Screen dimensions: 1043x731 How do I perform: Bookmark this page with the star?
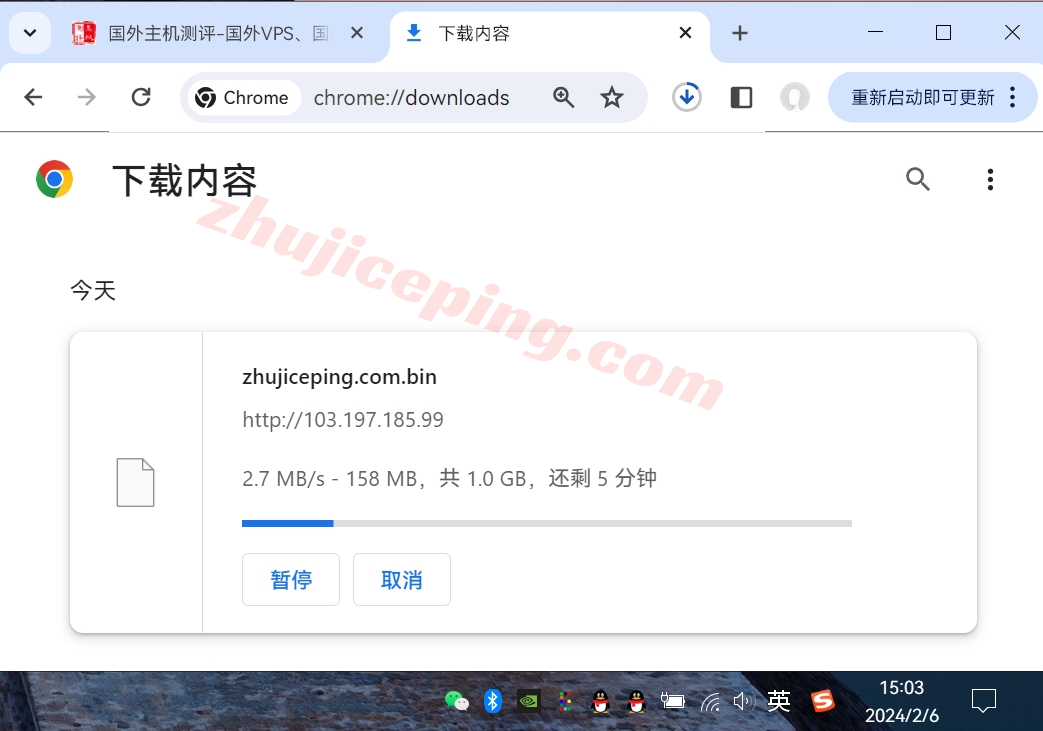coord(611,98)
